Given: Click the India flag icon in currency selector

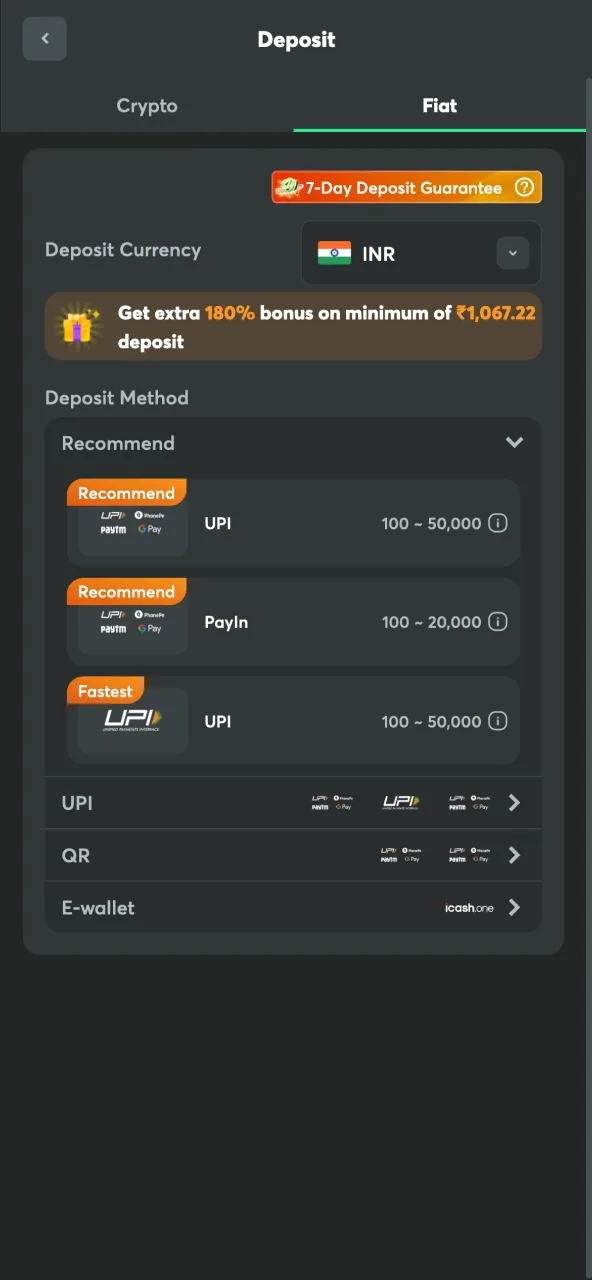Looking at the screenshot, I should click(x=336, y=253).
